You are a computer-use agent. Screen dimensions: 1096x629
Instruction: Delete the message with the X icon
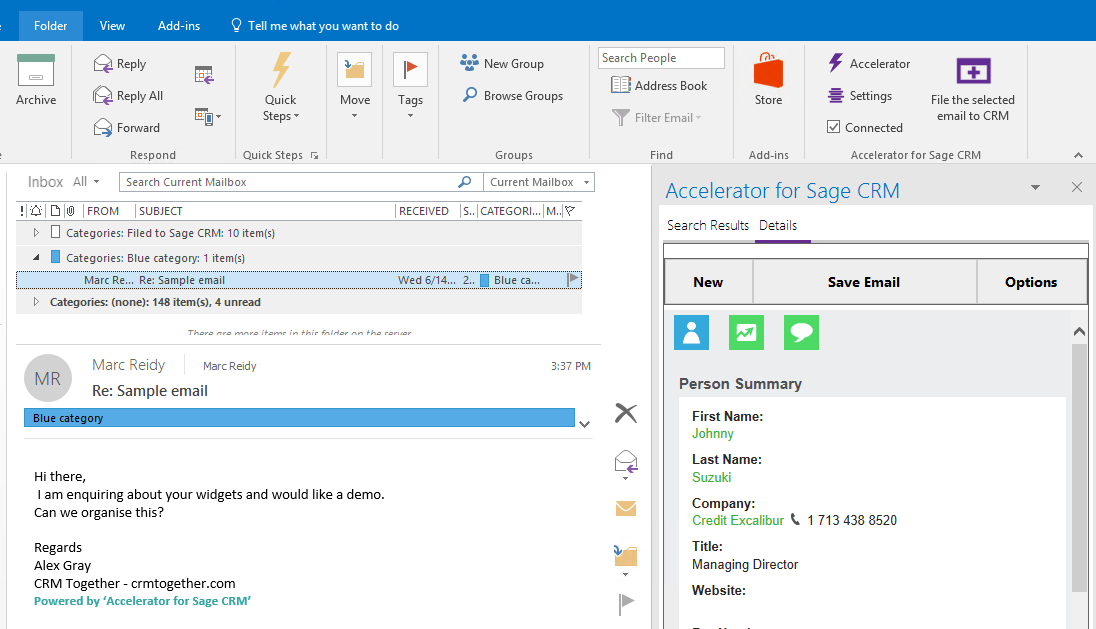pos(626,413)
